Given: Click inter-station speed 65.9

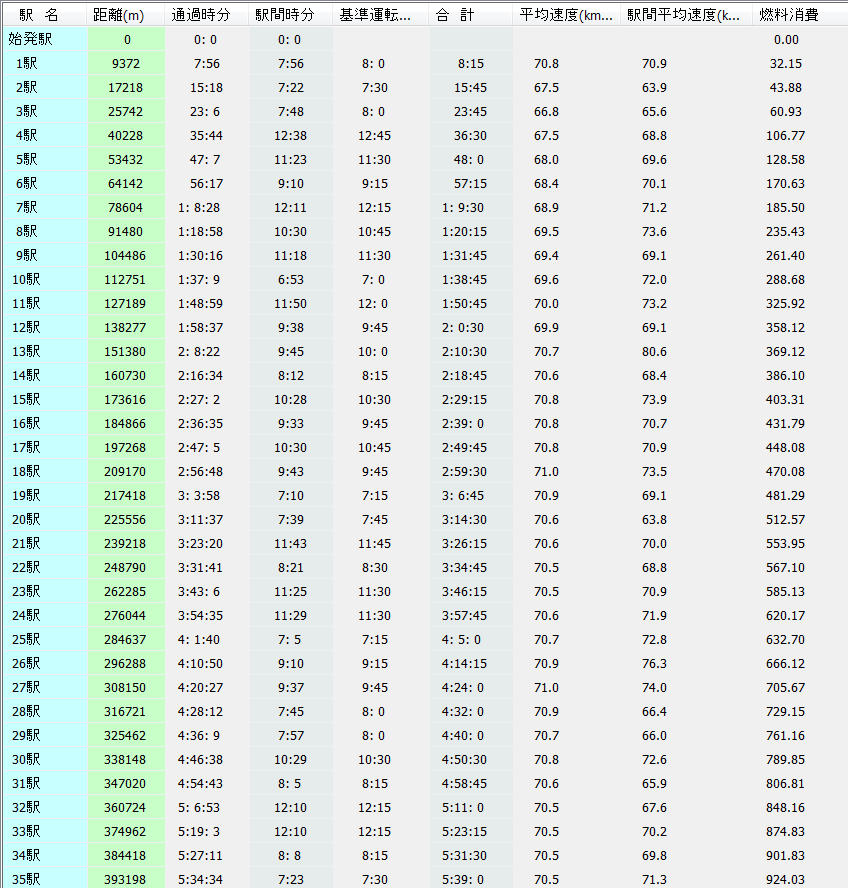Looking at the screenshot, I should pos(654,783).
